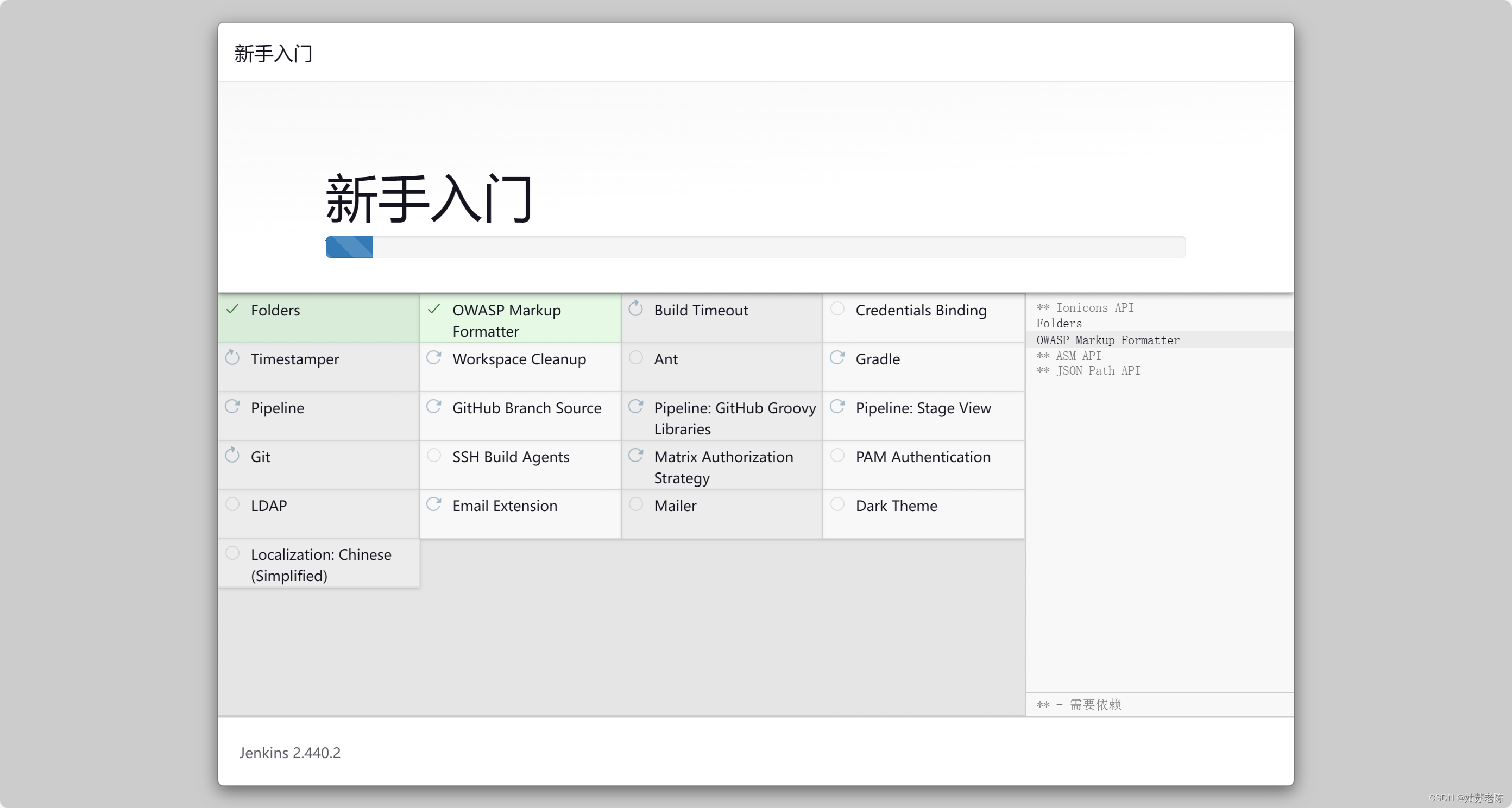1512x808 pixels.
Task: Select the Pipeline: Stage View label
Action: click(923, 408)
